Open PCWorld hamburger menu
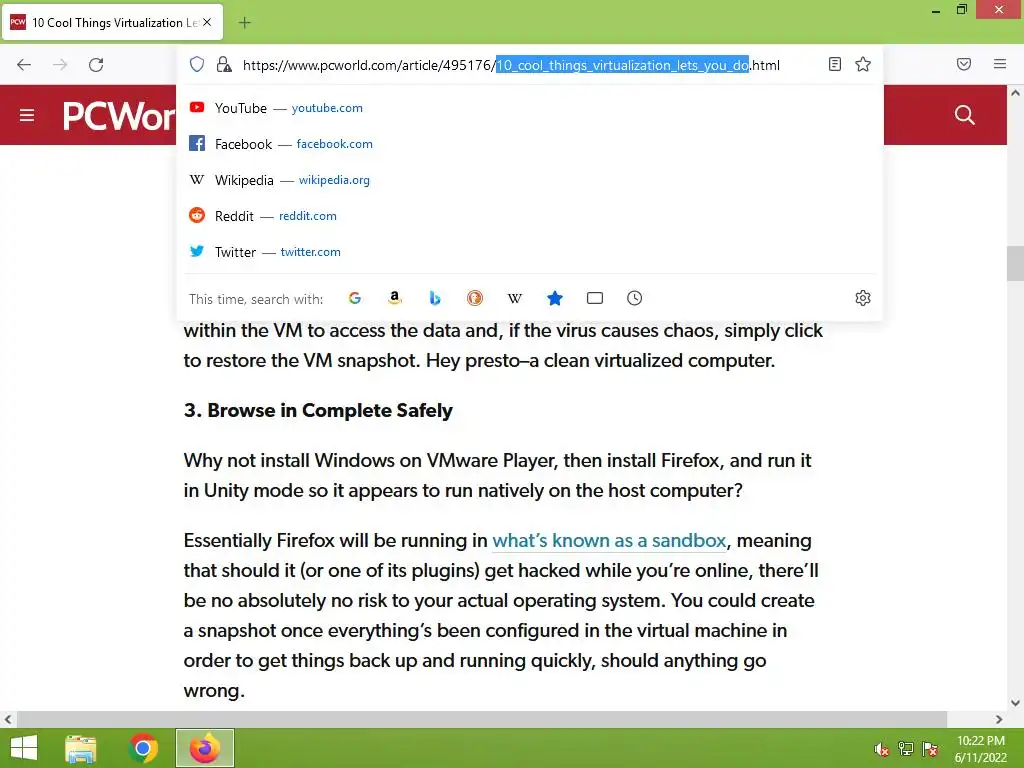 (27, 116)
